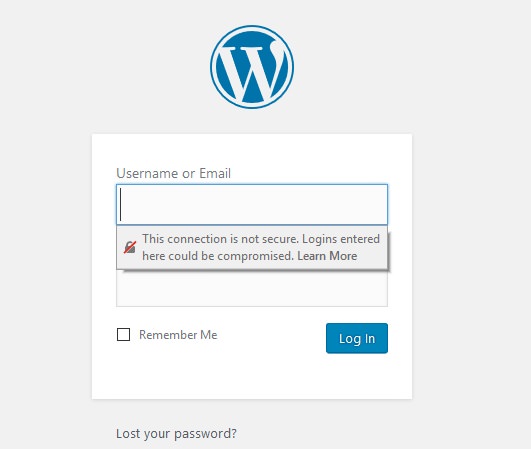Open the Lost your password? link
The image size is (531, 449).
point(176,434)
